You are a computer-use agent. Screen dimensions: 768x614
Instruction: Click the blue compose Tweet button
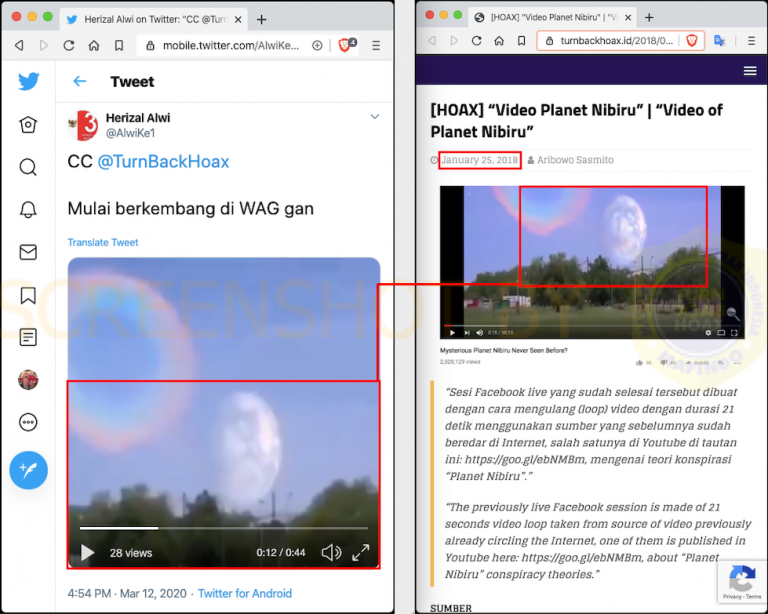click(x=28, y=470)
